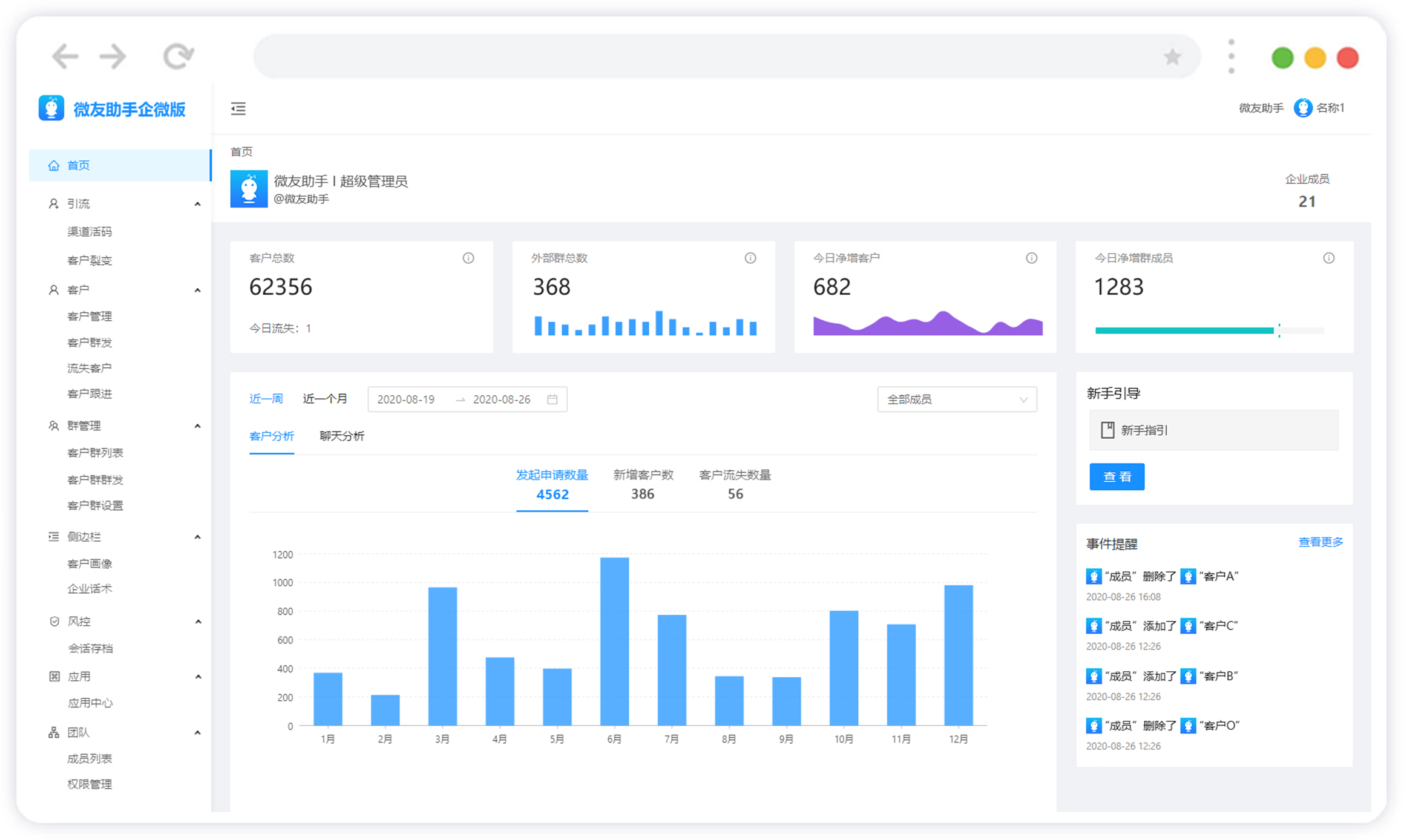Open 应用中心 in the sidebar
The width and height of the screenshot is (1404, 840).
pyautogui.click(x=90, y=703)
